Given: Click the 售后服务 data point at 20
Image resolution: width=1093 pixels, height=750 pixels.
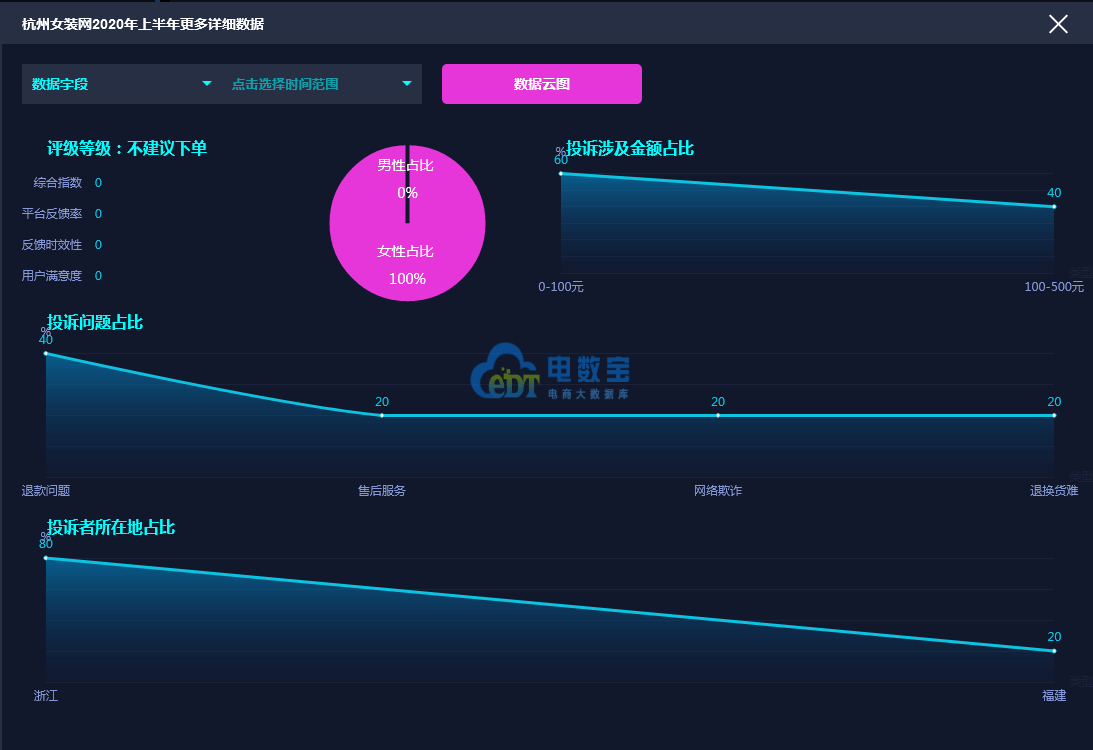Looking at the screenshot, I should tap(382, 415).
